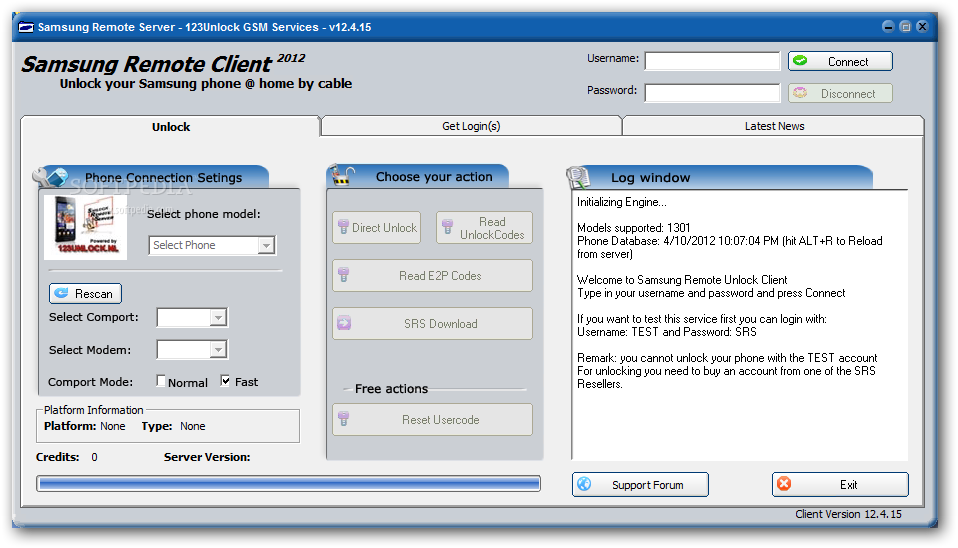This screenshot has height=548, width=958.
Task: Close the Samsung Remote Server window
Action: point(923,26)
